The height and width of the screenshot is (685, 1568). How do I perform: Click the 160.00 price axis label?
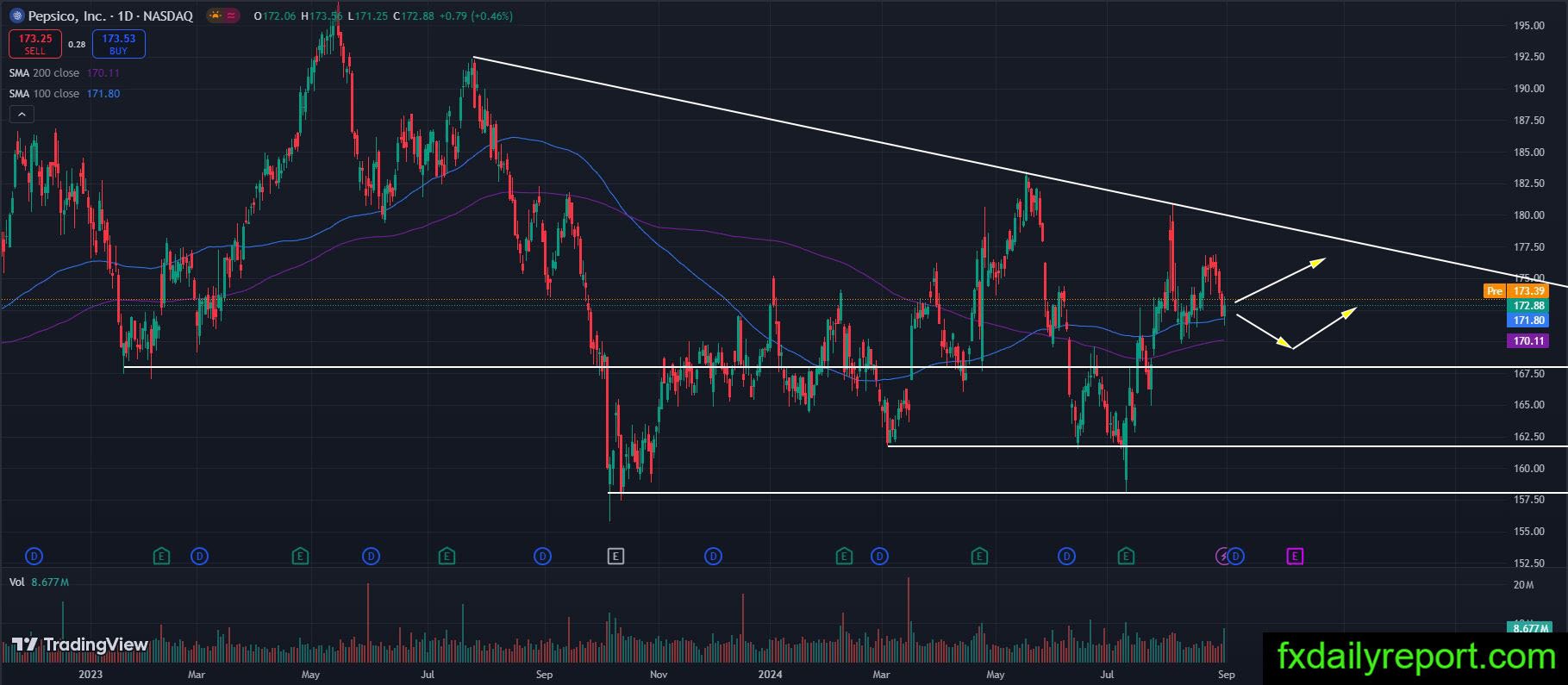coord(1528,469)
